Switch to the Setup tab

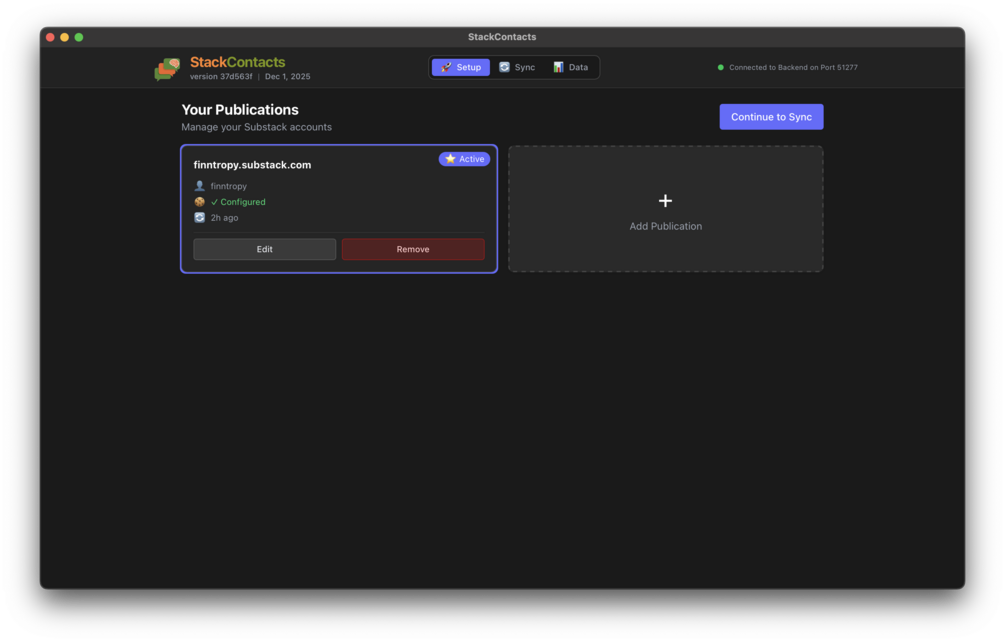[x=461, y=67]
